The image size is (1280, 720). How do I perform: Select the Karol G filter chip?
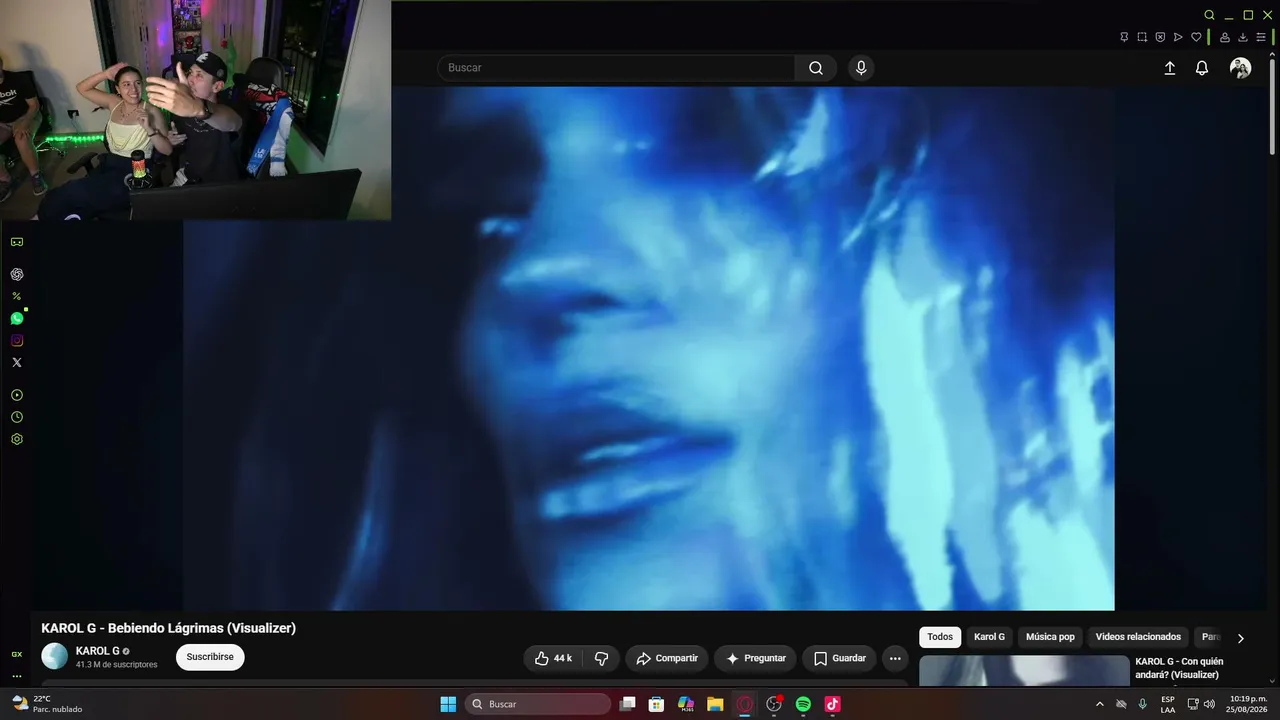989,637
